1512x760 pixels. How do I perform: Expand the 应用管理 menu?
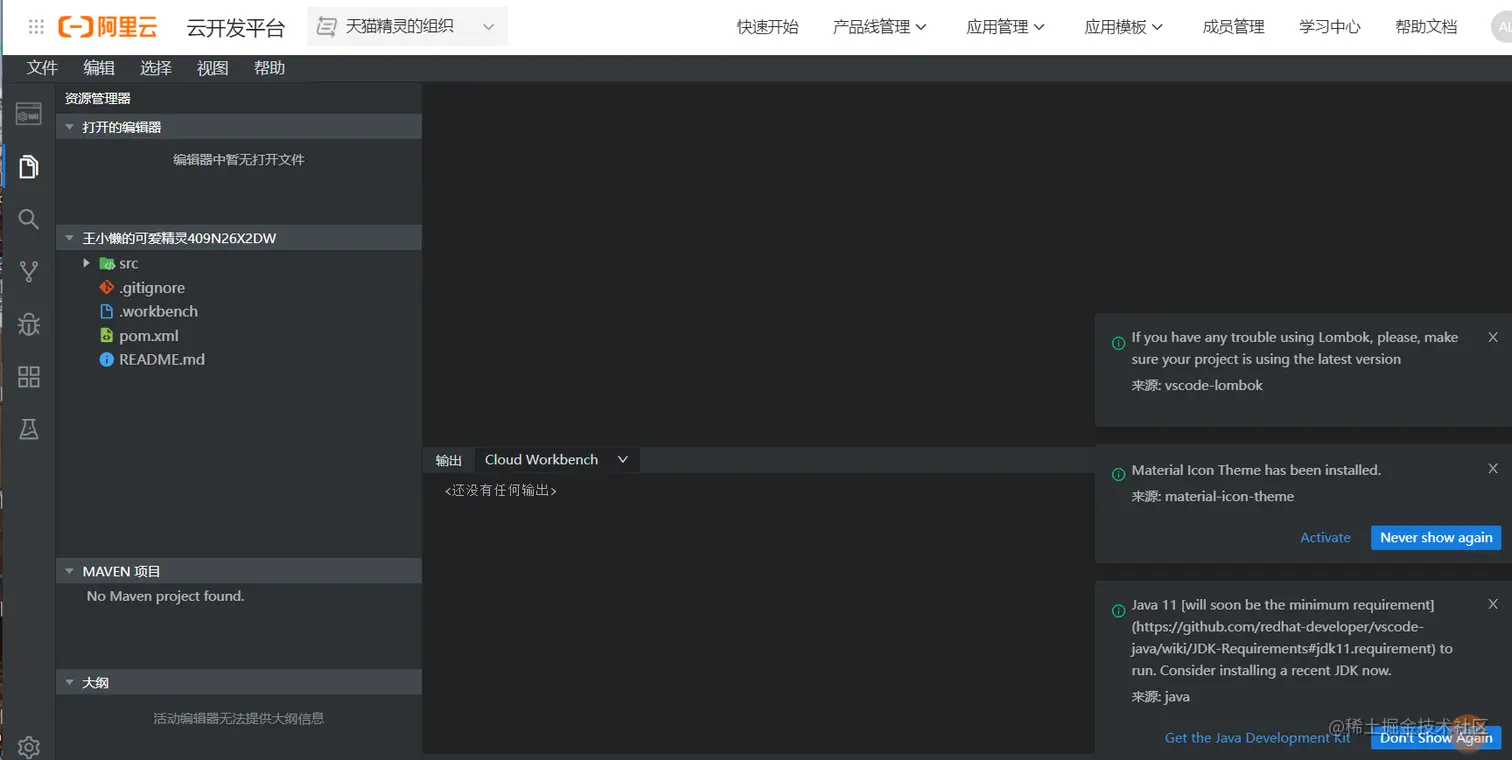point(1005,27)
